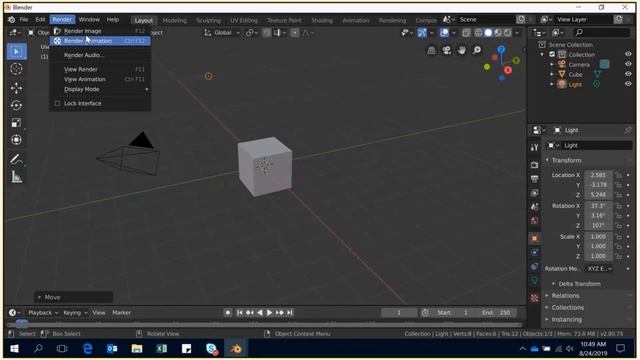Choose Render Image menu entry

pyautogui.click(x=100, y=31)
